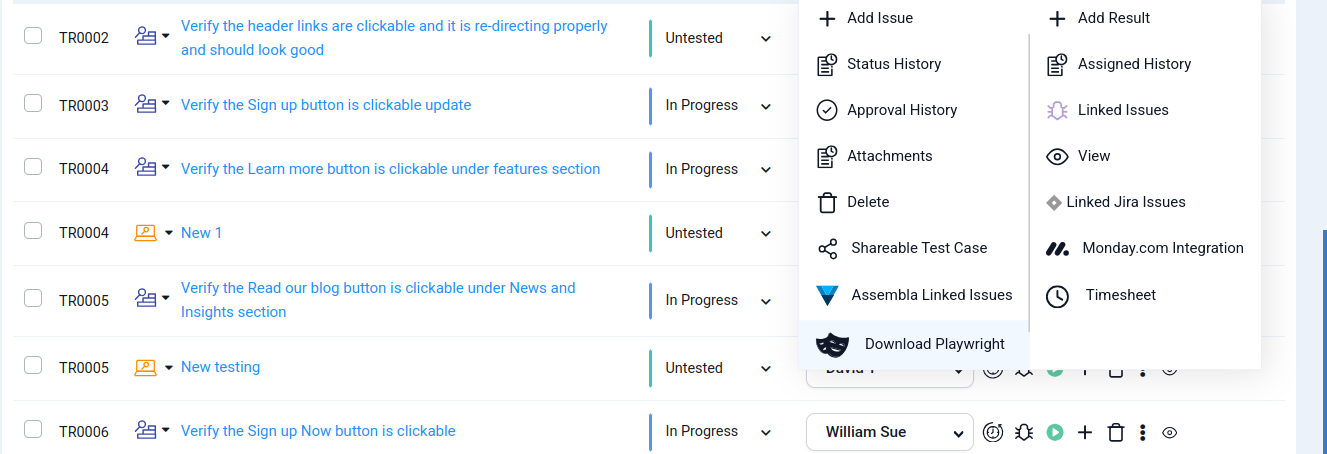The height and width of the screenshot is (454, 1327).
Task: Expand the Untested status dropdown for TR0002
Action: (x=766, y=39)
